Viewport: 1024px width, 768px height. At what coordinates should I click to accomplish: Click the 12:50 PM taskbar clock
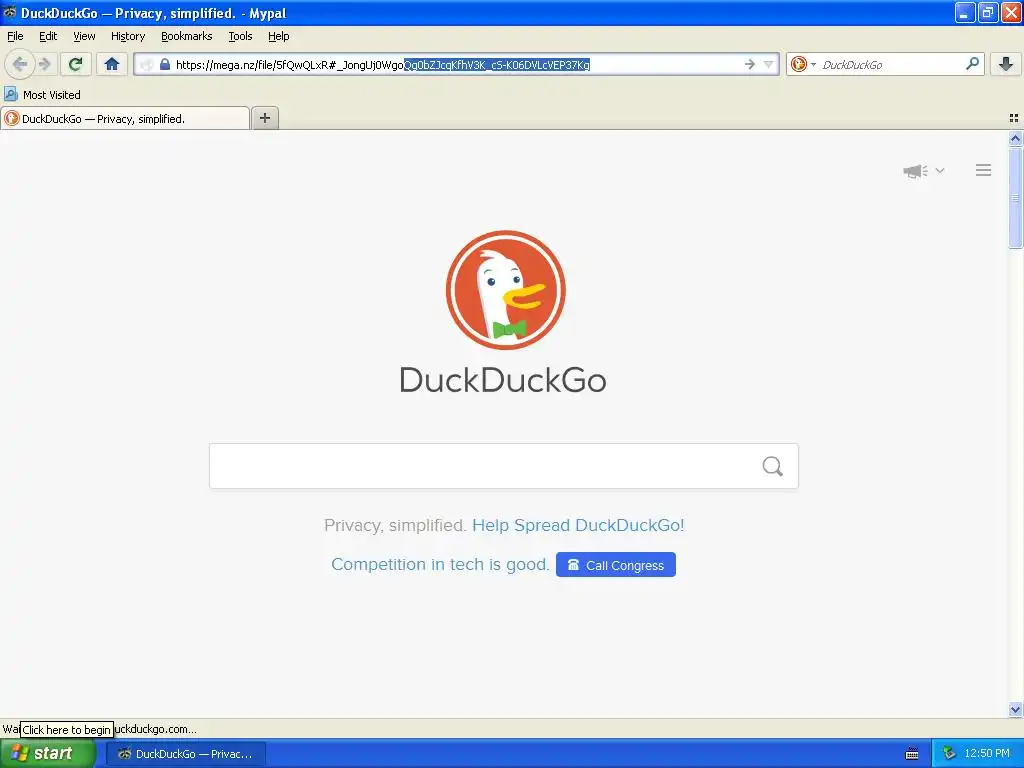[x=987, y=754]
